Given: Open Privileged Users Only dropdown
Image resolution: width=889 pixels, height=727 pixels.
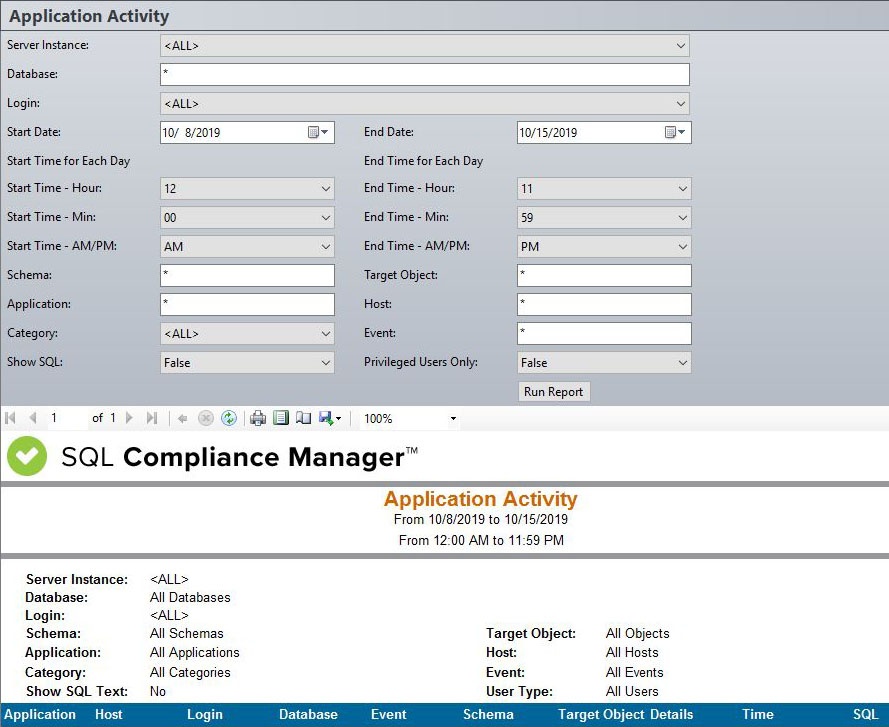Looking at the screenshot, I should pyautogui.click(x=683, y=362).
